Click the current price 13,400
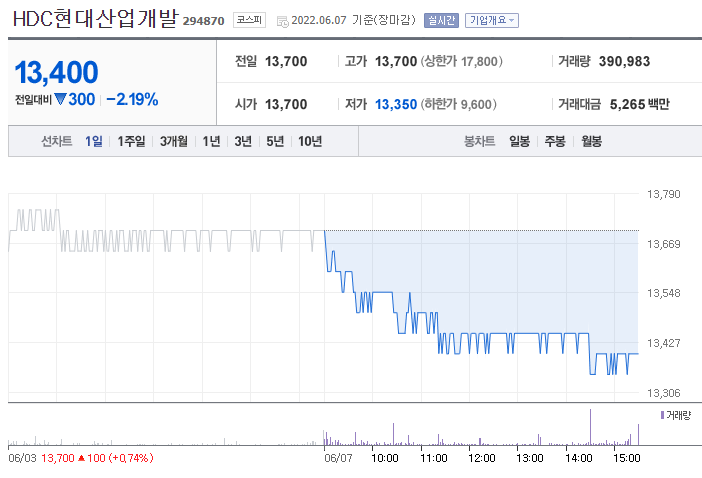 point(56,72)
